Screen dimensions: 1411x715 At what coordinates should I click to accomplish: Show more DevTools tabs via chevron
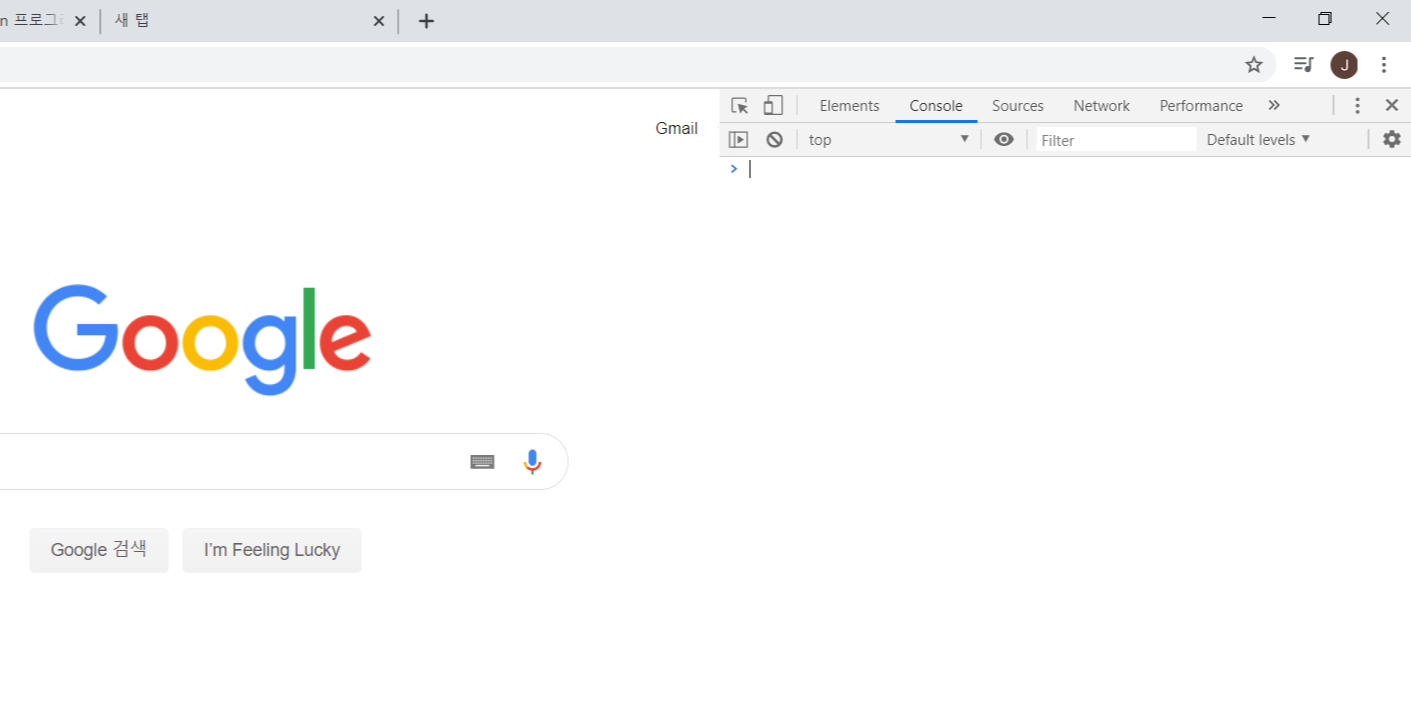tap(1274, 105)
